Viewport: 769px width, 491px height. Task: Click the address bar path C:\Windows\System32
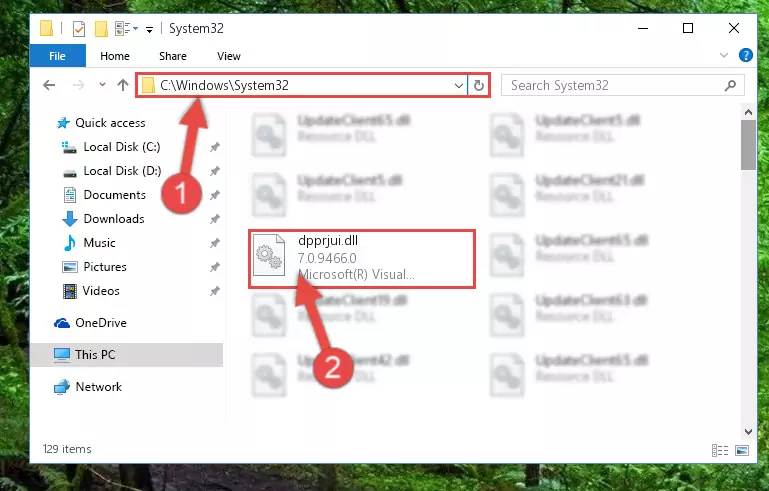[x=224, y=85]
